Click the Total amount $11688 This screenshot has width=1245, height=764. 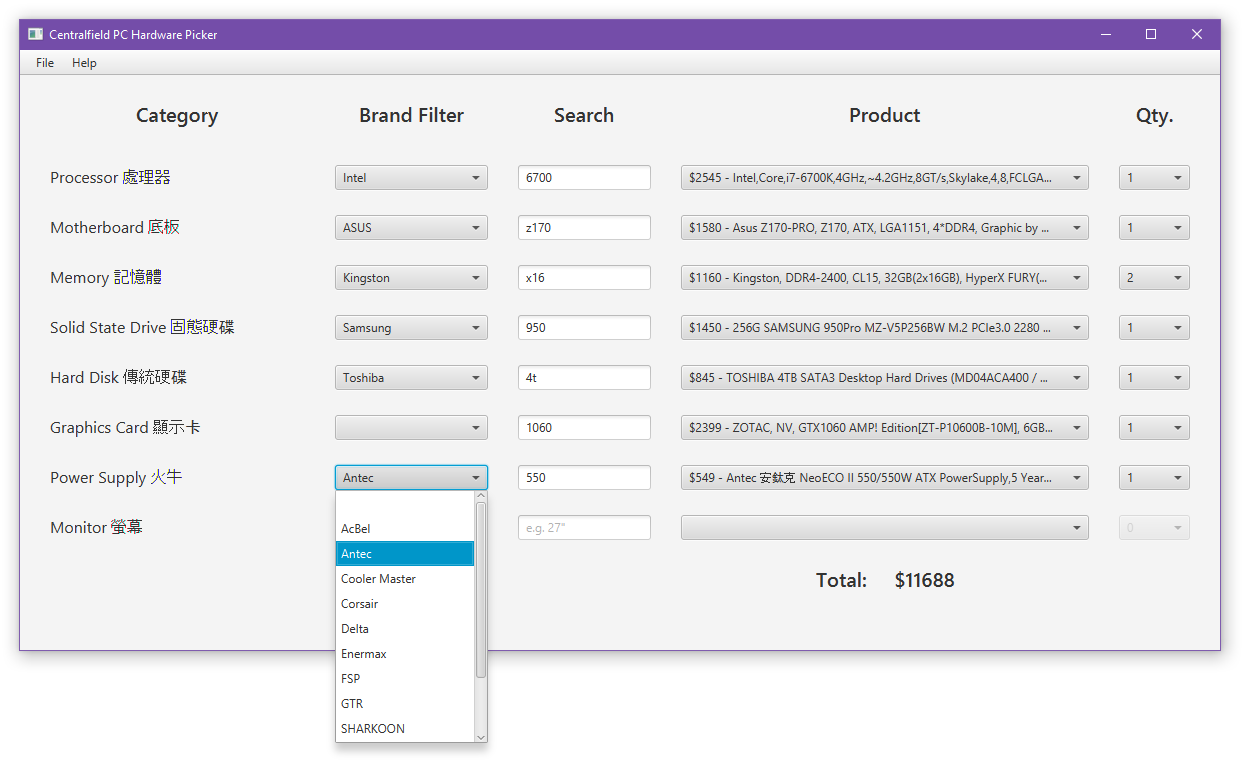pyautogui.click(x=924, y=580)
